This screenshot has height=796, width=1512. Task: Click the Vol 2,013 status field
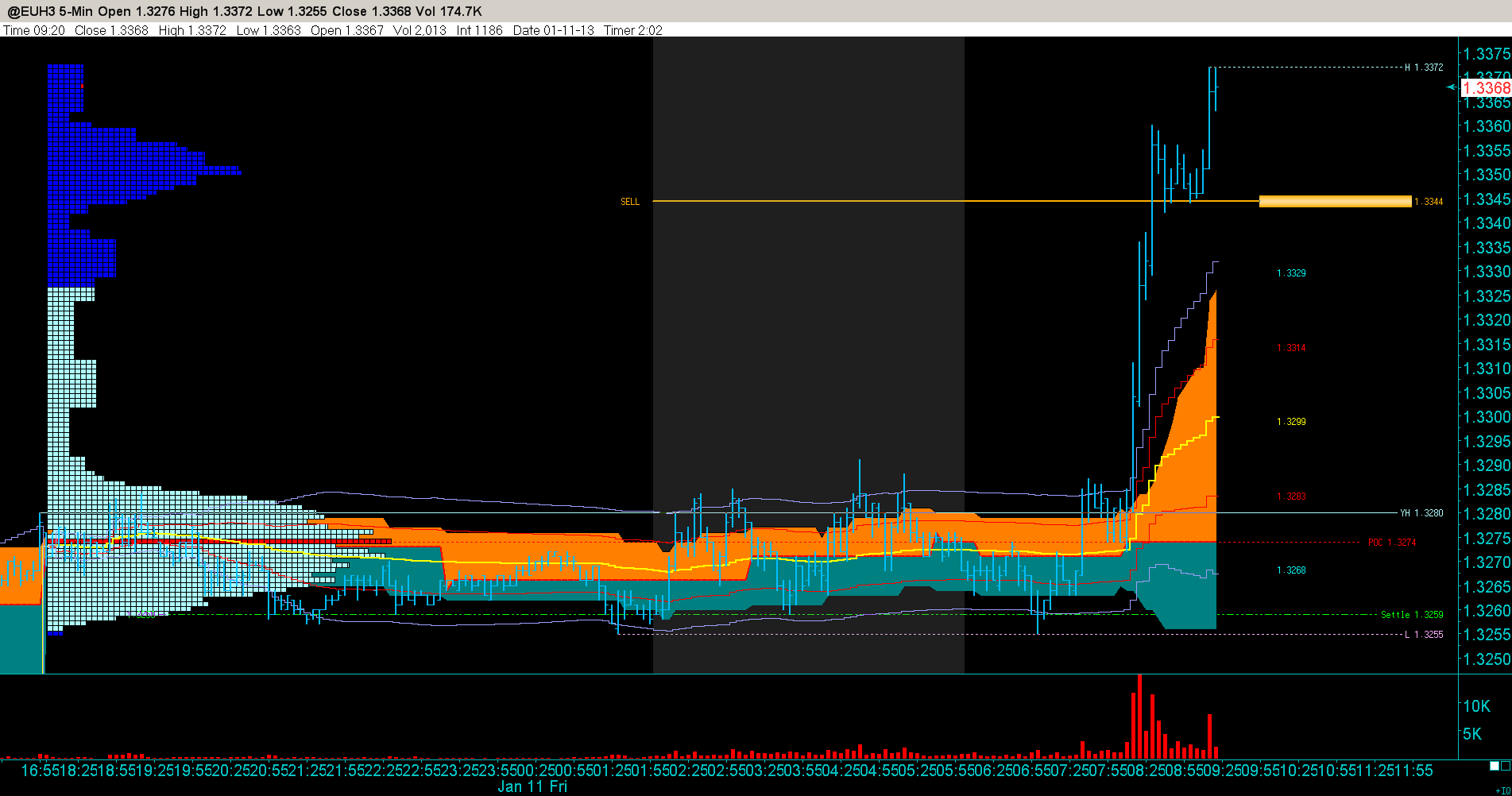(420, 30)
